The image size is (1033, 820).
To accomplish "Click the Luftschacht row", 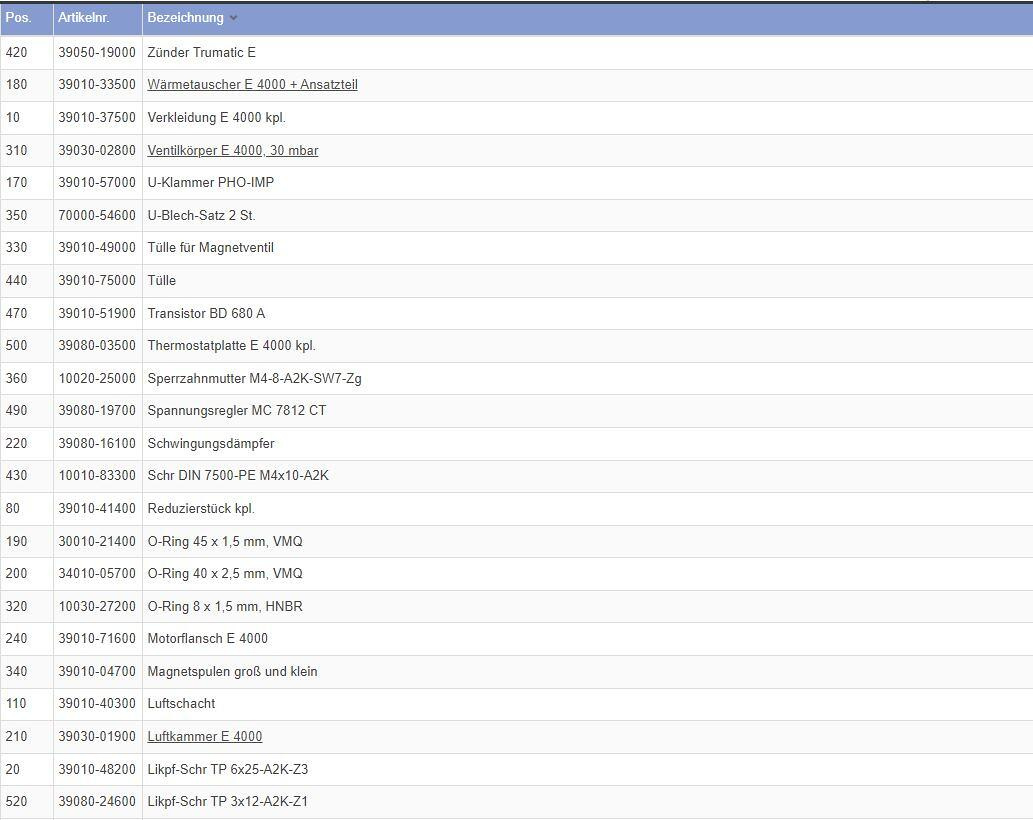I will 181,704.
